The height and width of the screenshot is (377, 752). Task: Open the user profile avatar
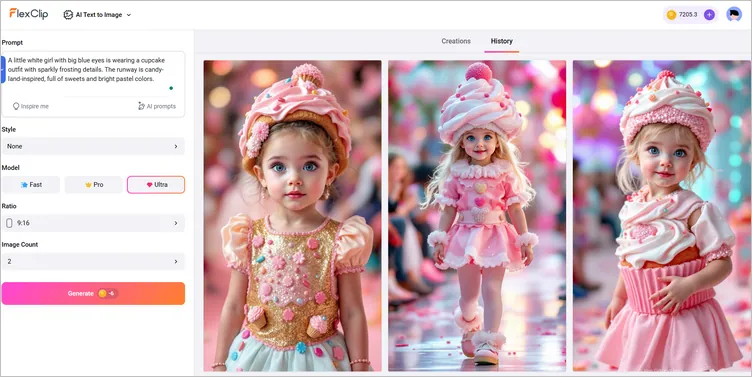pos(734,14)
